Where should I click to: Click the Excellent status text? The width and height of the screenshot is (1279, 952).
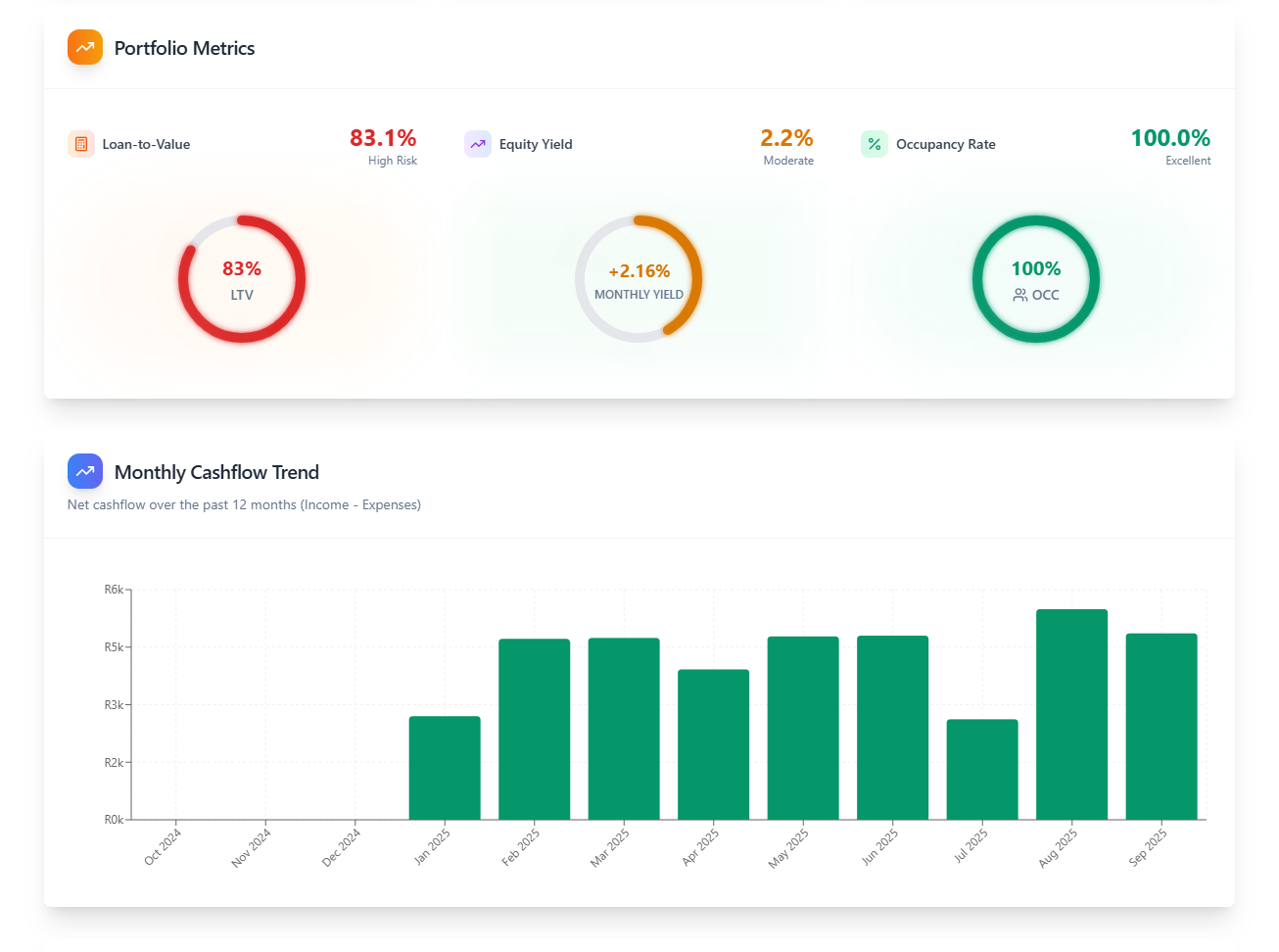(1188, 161)
